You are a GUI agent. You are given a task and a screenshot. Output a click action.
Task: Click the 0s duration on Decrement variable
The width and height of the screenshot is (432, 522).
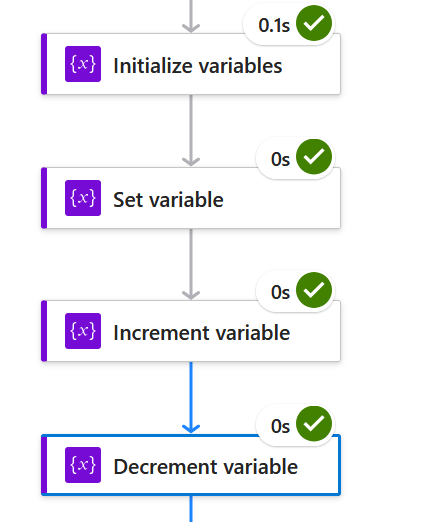[x=280, y=426]
